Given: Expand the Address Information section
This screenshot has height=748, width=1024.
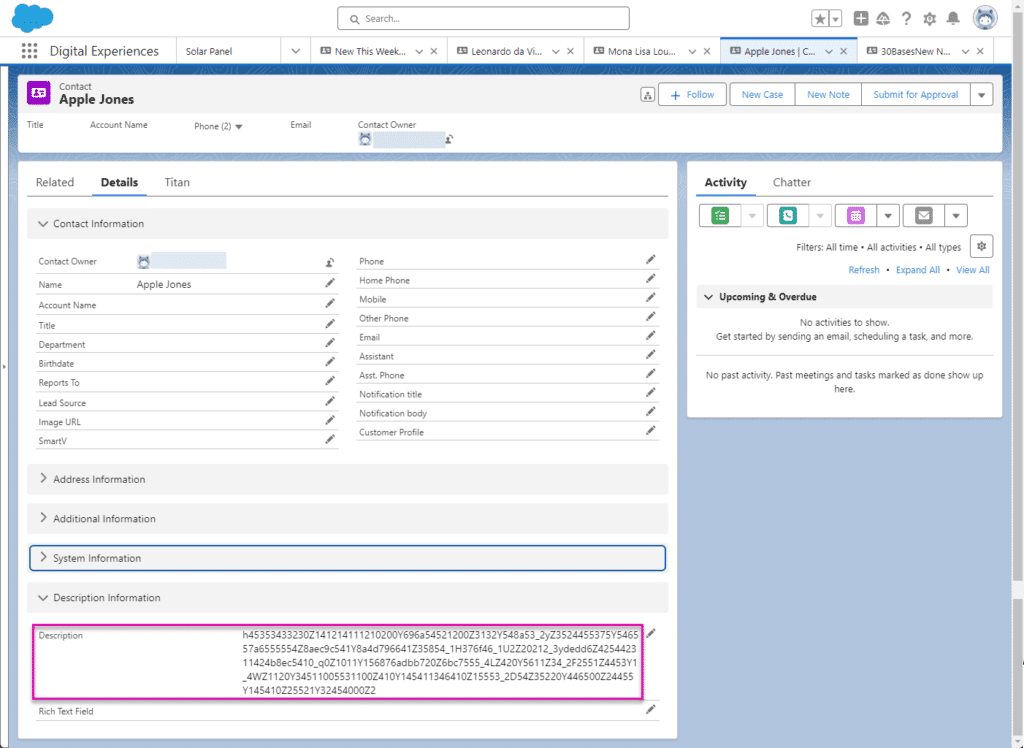Looking at the screenshot, I should [x=42, y=479].
